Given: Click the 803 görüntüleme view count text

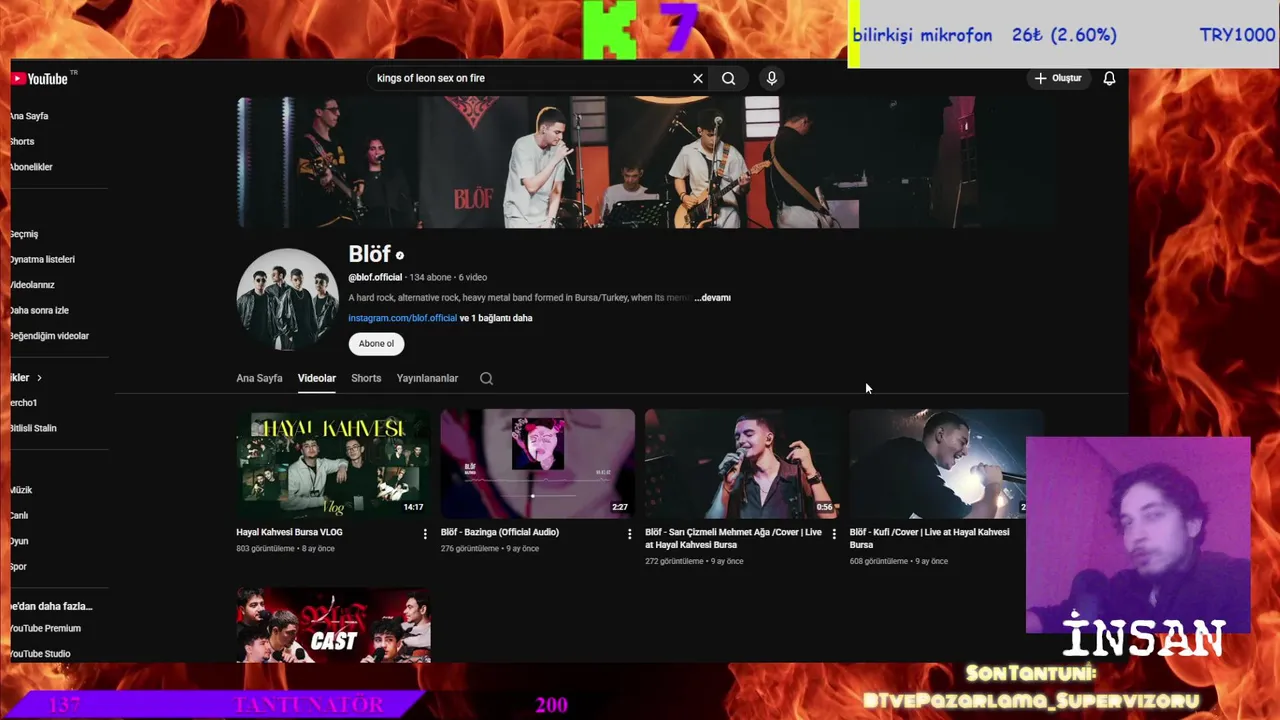Looking at the screenshot, I should [x=265, y=548].
